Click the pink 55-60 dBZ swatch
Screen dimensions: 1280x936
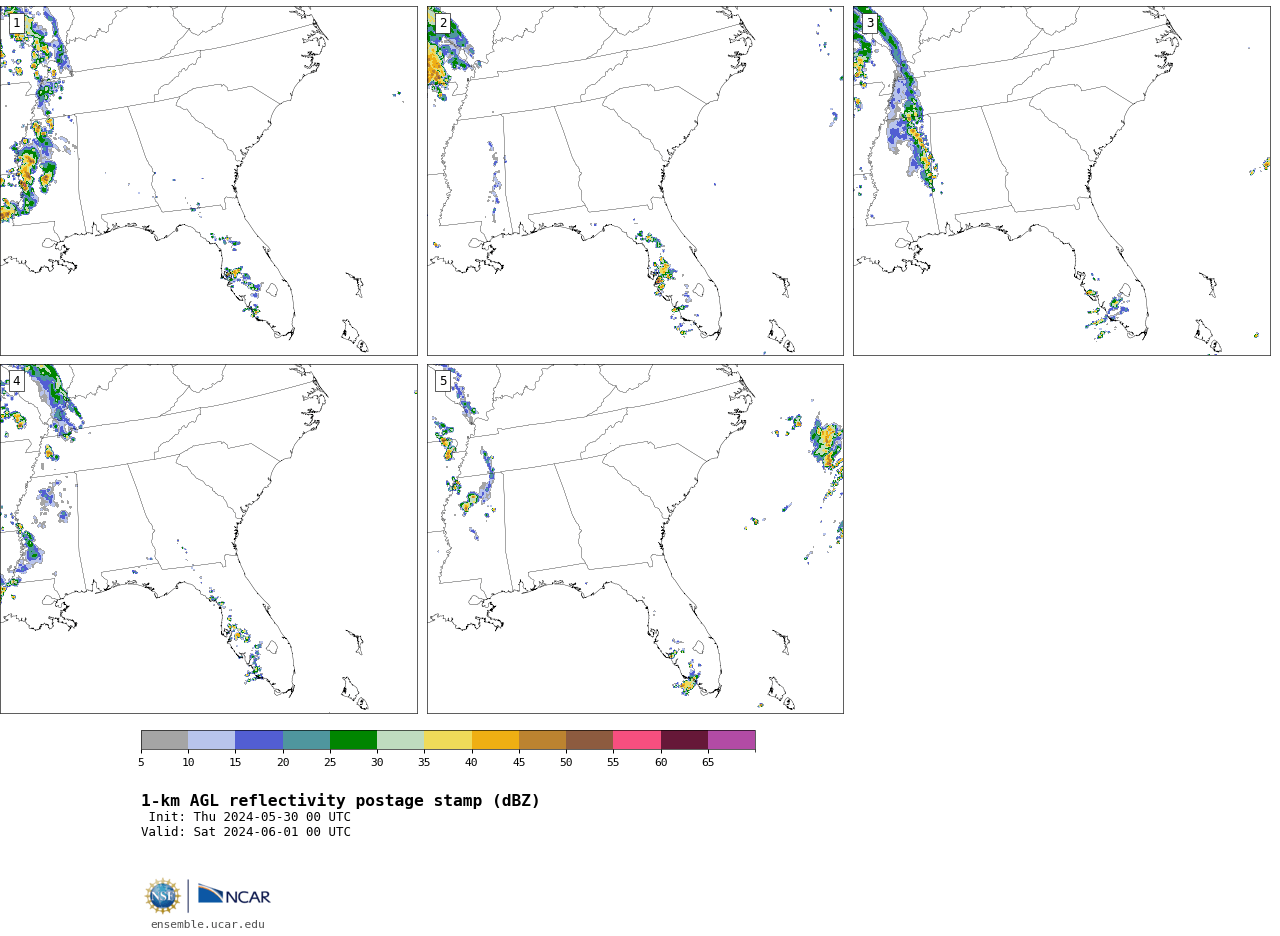(x=637, y=740)
